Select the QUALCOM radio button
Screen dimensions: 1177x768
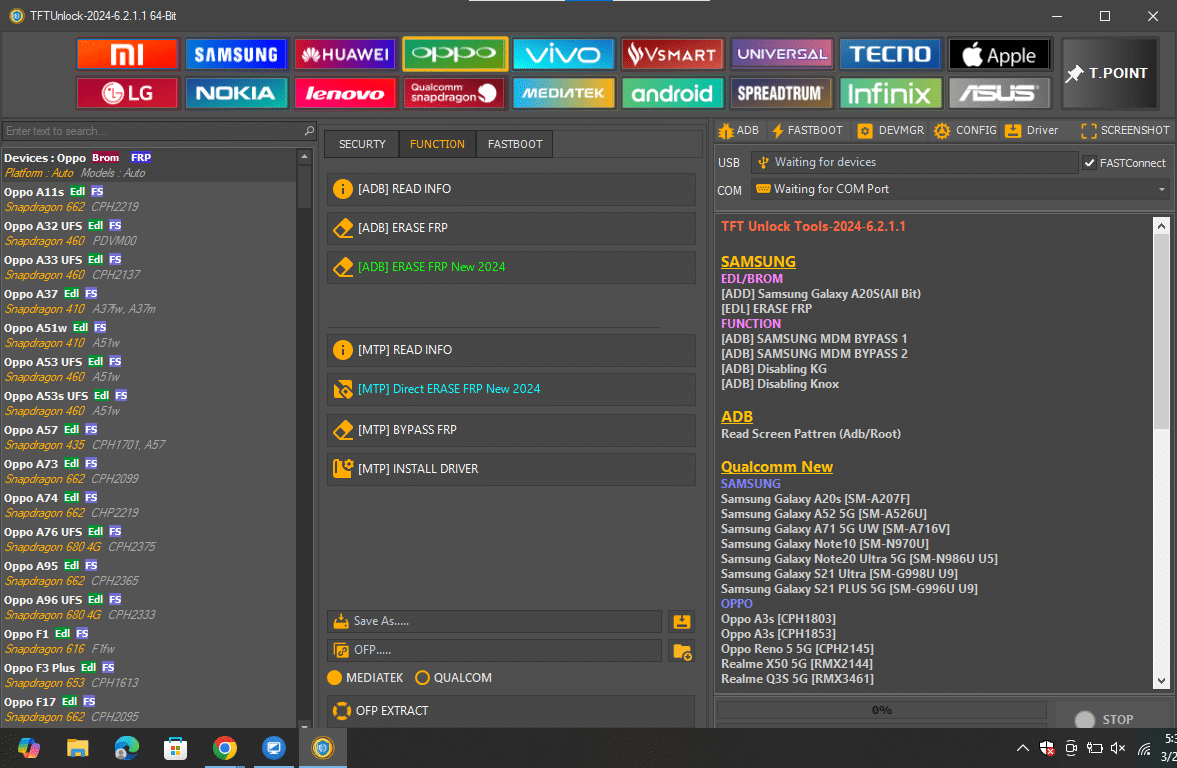coord(424,677)
